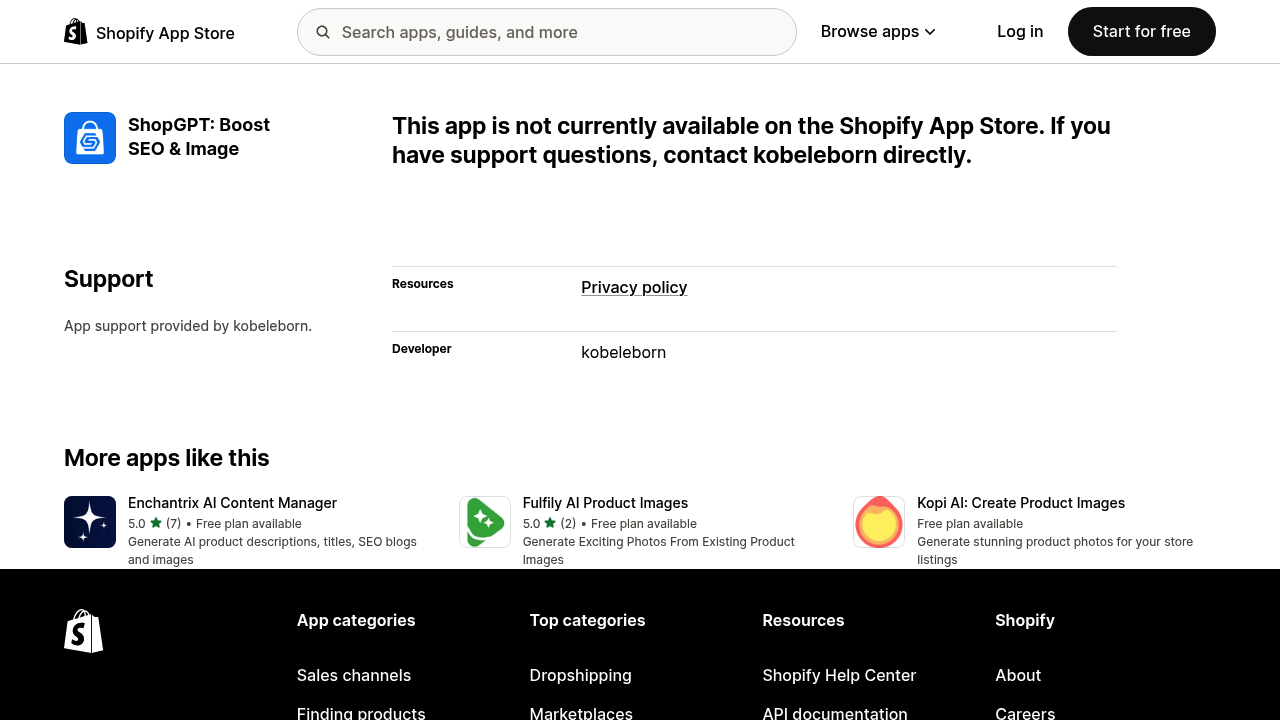The image size is (1280, 720).
Task: Click the Enchantrix AI Content Manager app icon
Action: [89, 521]
